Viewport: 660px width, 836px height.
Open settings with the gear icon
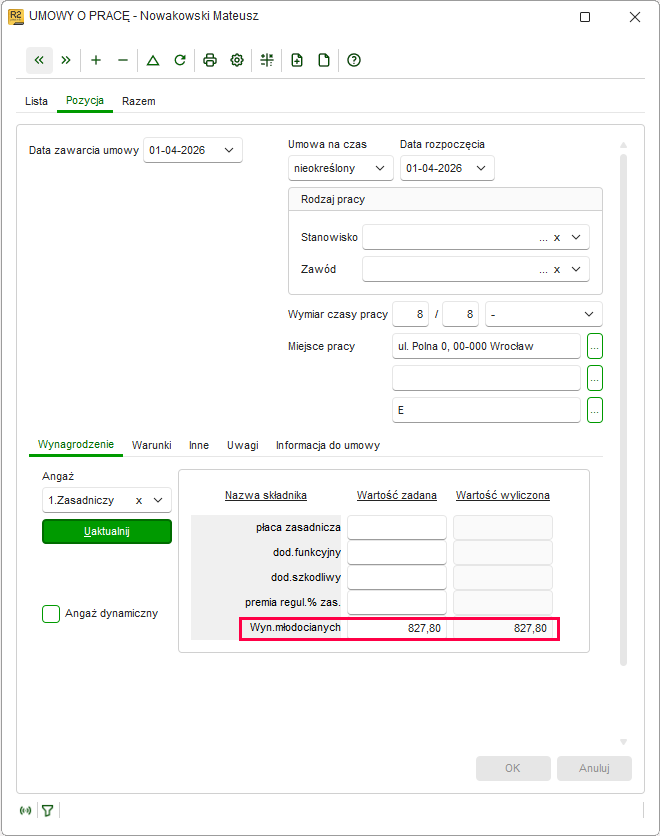click(x=237, y=60)
